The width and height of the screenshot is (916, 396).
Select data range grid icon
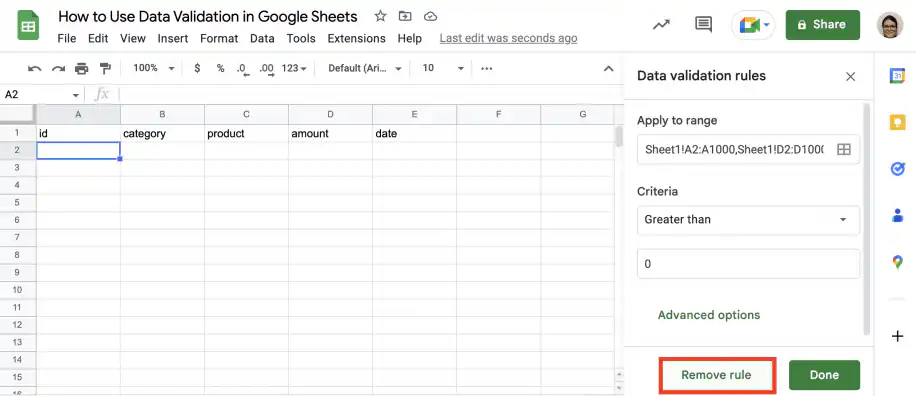click(x=844, y=150)
